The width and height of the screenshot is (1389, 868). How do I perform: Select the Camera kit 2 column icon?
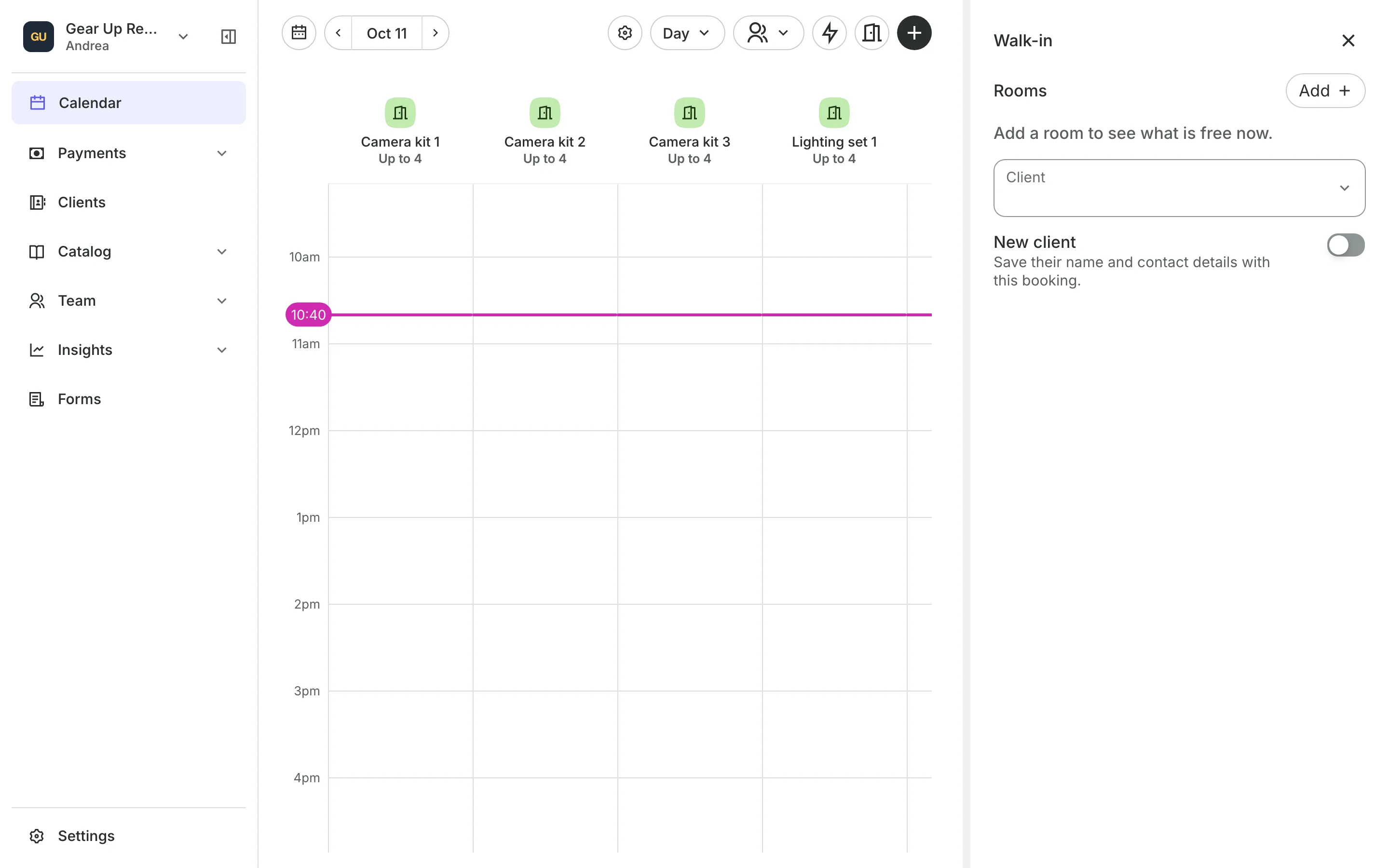pyautogui.click(x=545, y=112)
